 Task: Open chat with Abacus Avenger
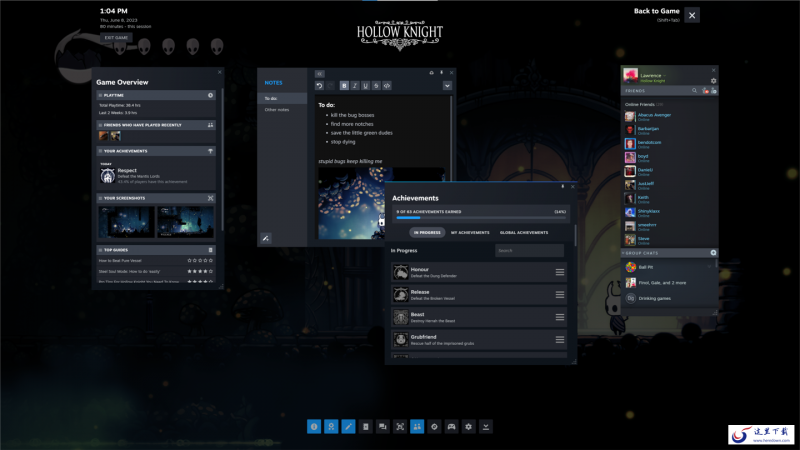(669, 117)
